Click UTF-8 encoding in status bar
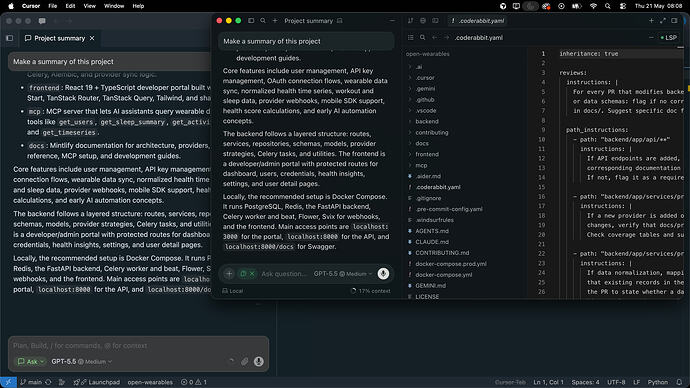This screenshot has width=690, height=388. [x=616, y=382]
